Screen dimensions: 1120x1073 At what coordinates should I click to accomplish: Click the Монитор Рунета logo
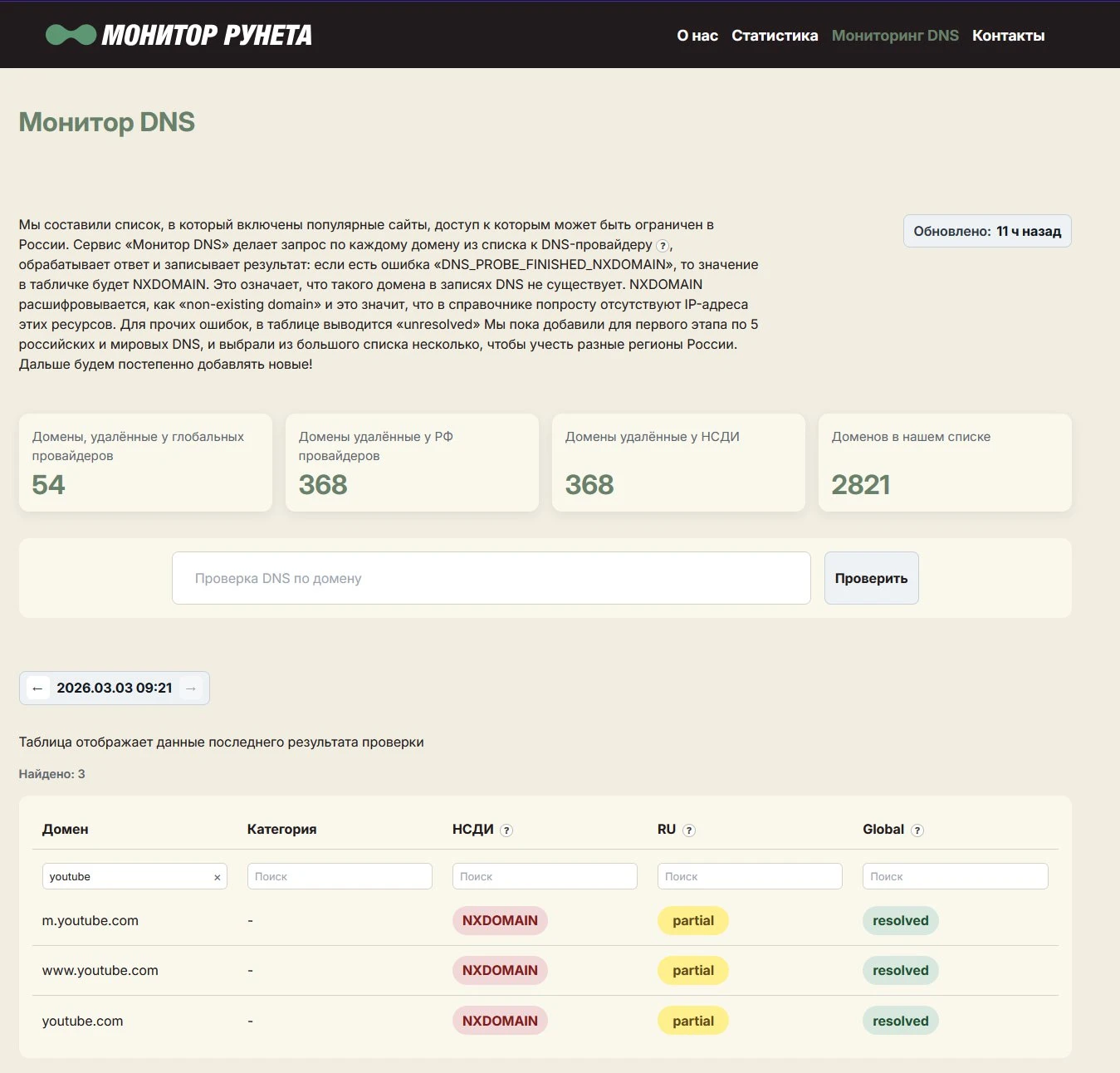[x=179, y=35]
